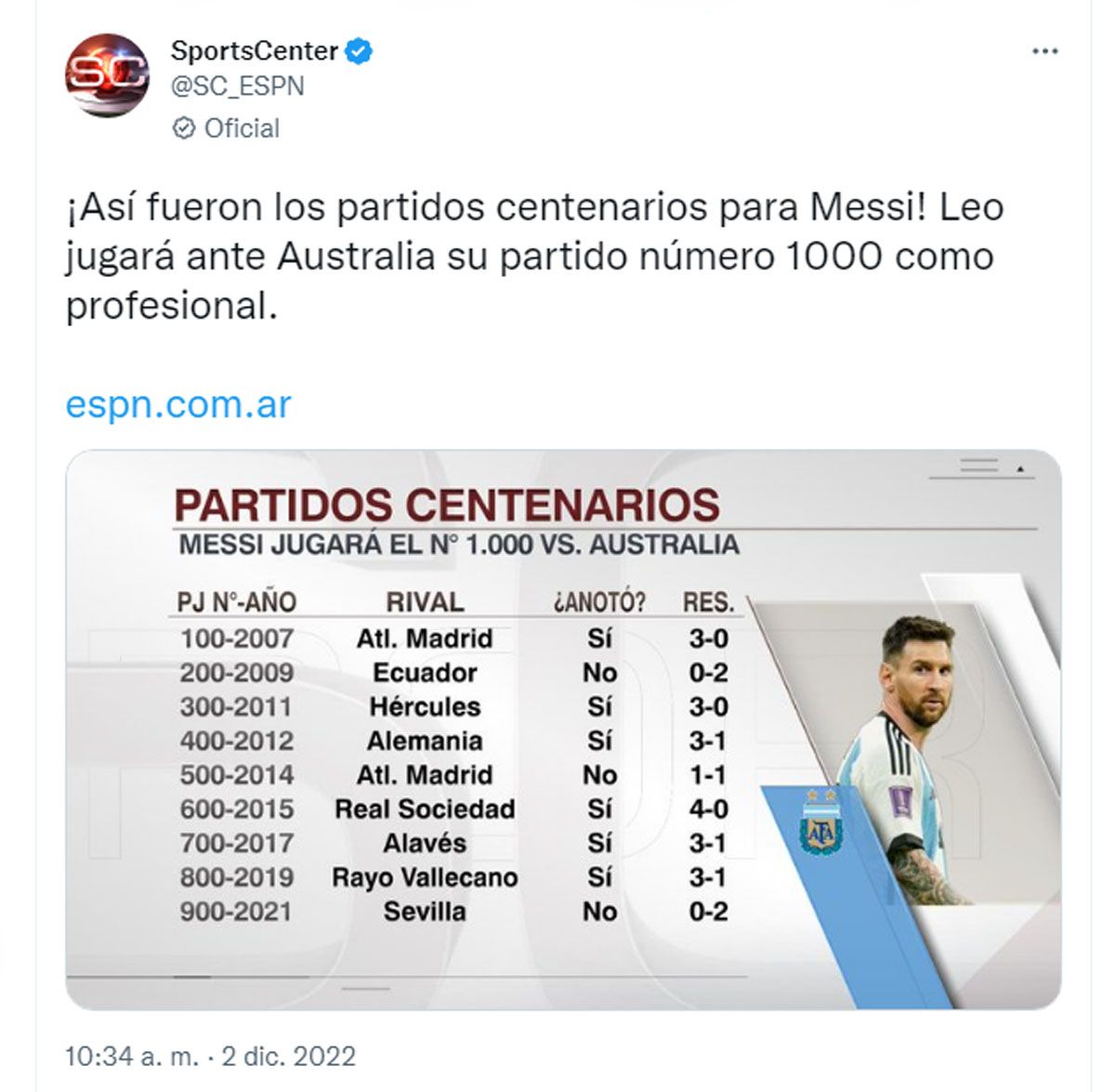This screenshot has width=1115, height=1092.
Task: Select the Real Sociedad rival entry
Action: coord(425,809)
